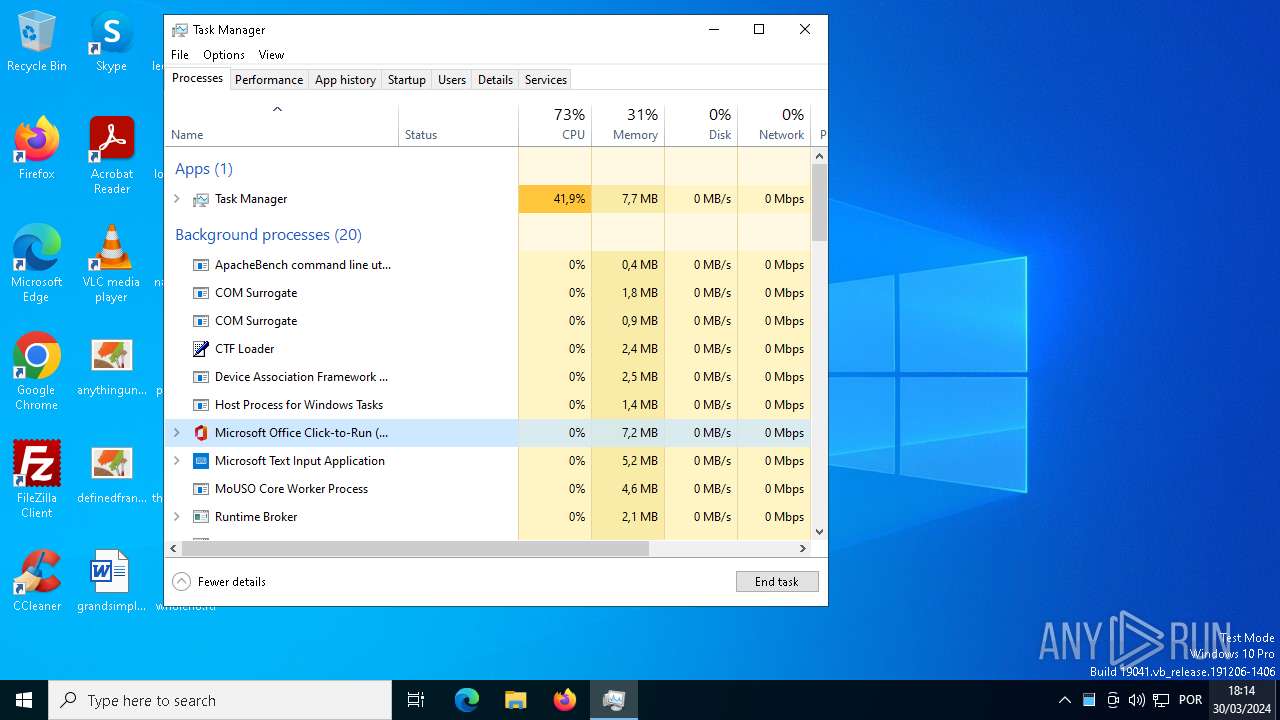The image size is (1280, 720).
Task: Expand Microsoft Office Click-to-Run process group
Action: click(x=177, y=433)
